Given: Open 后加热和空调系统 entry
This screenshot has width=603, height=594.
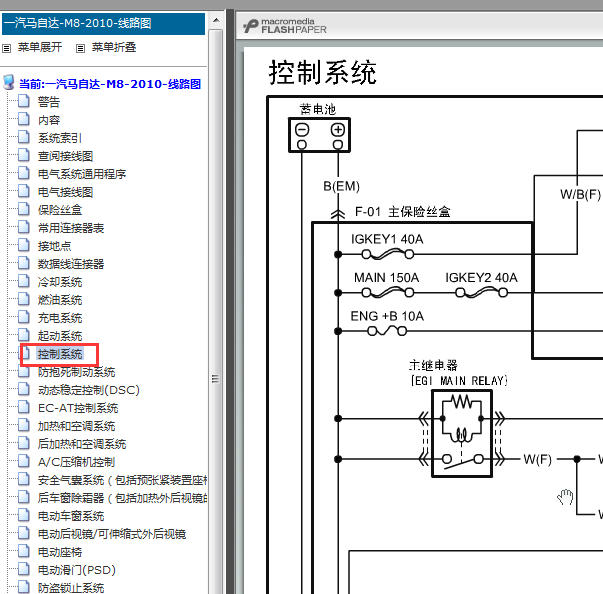Looking at the screenshot, I should tap(82, 444).
